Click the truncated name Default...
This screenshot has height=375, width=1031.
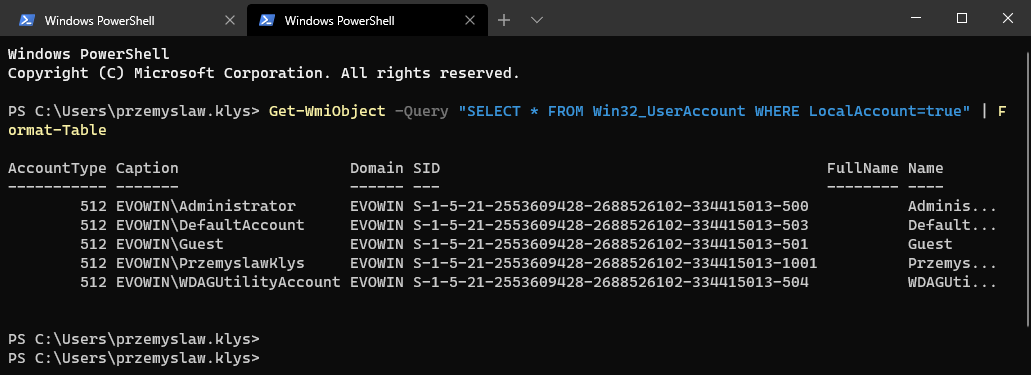point(953,225)
